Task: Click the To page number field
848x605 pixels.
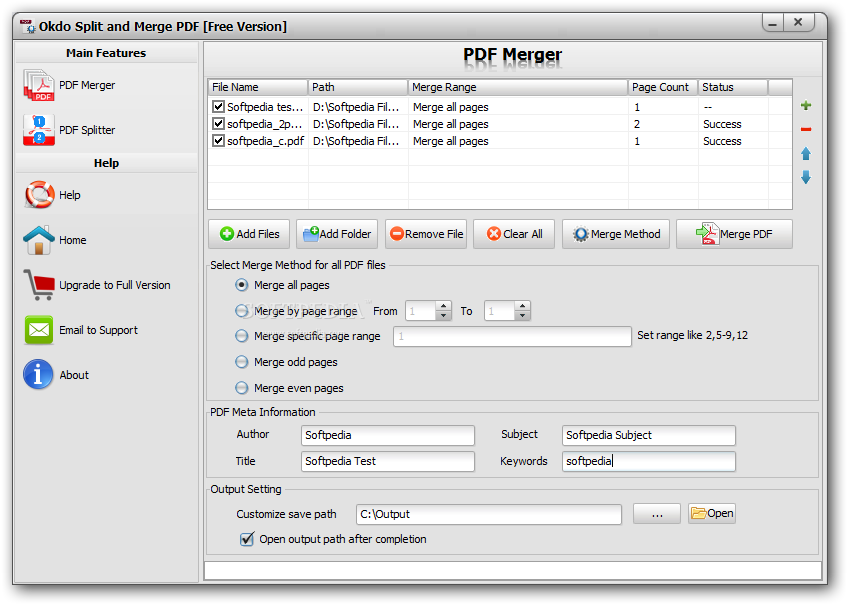Action: pyautogui.click(x=500, y=311)
